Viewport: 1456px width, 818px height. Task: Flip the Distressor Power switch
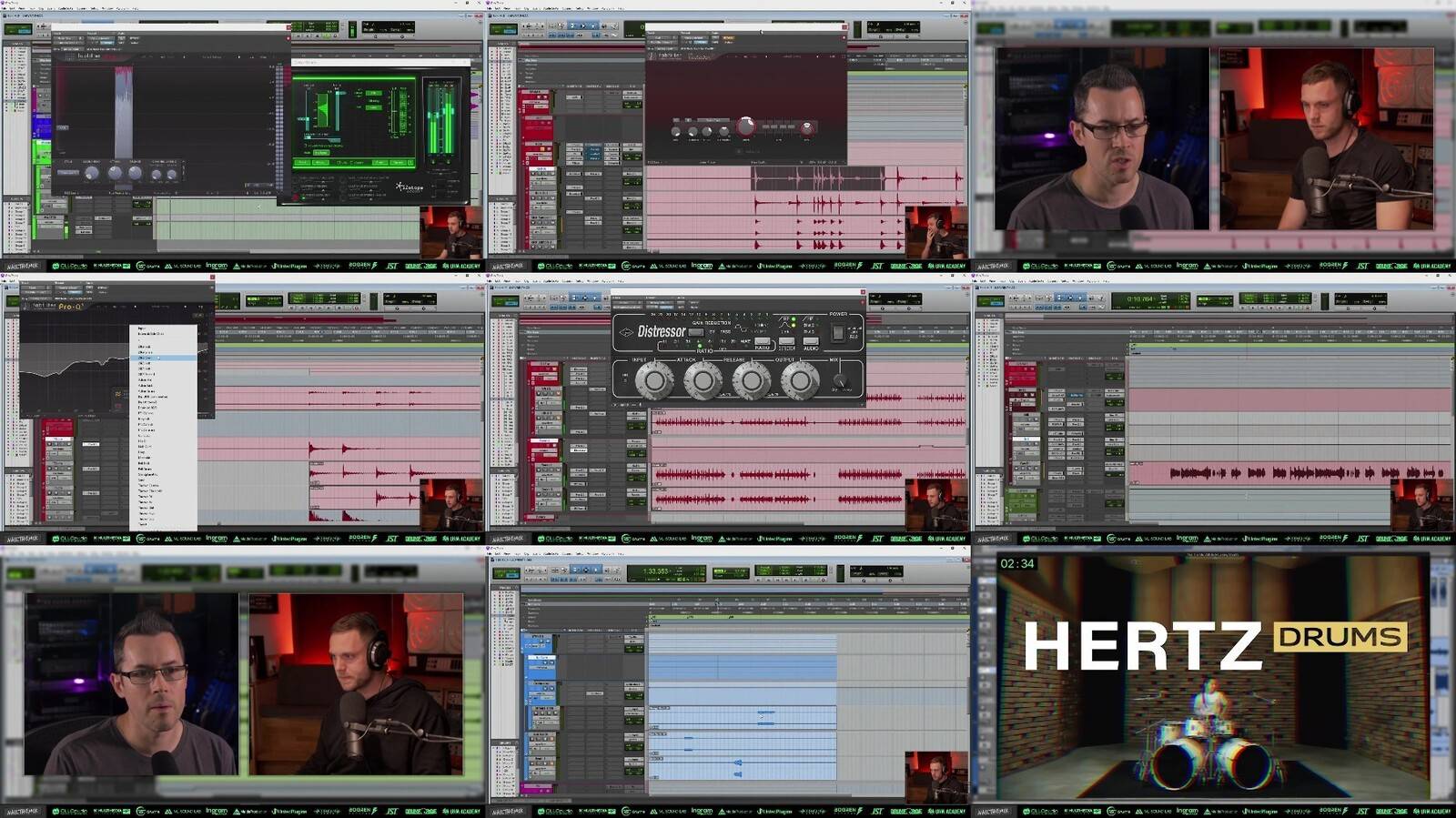click(838, 333)
